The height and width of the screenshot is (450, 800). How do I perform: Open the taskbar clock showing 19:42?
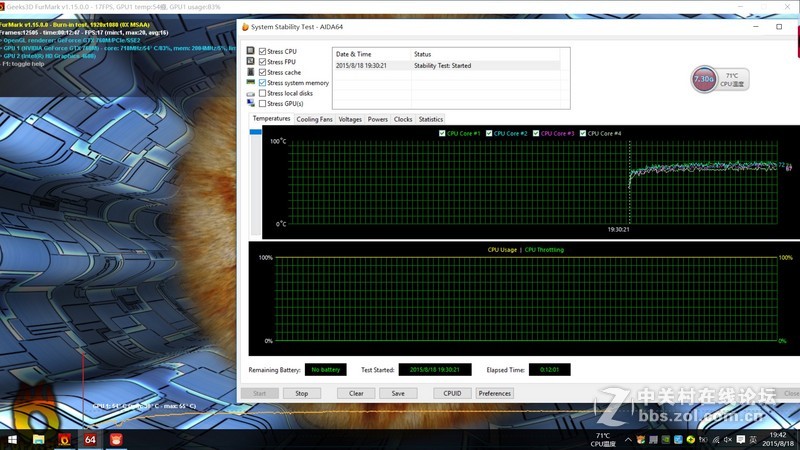click(x=778, y=439)
